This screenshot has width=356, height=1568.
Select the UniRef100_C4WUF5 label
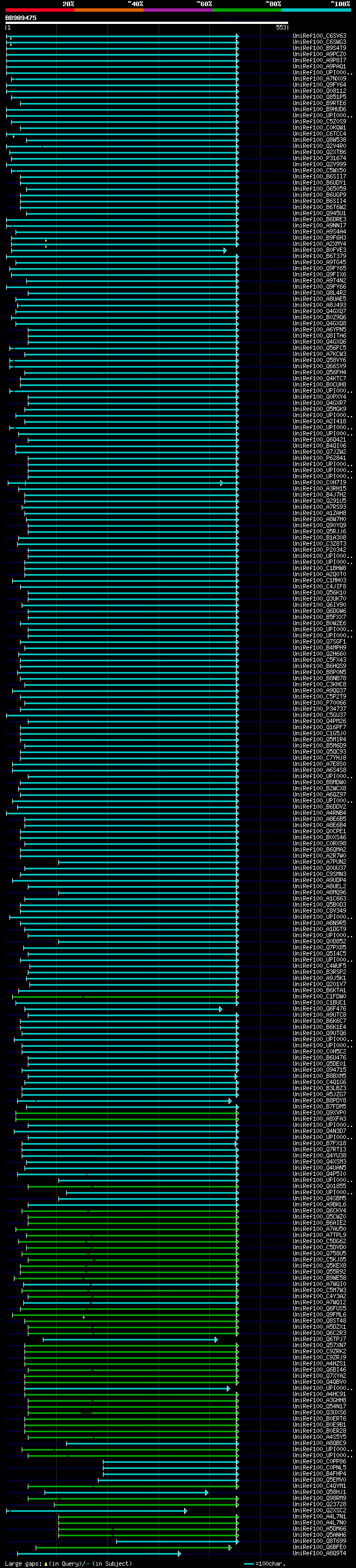(319, 966)
